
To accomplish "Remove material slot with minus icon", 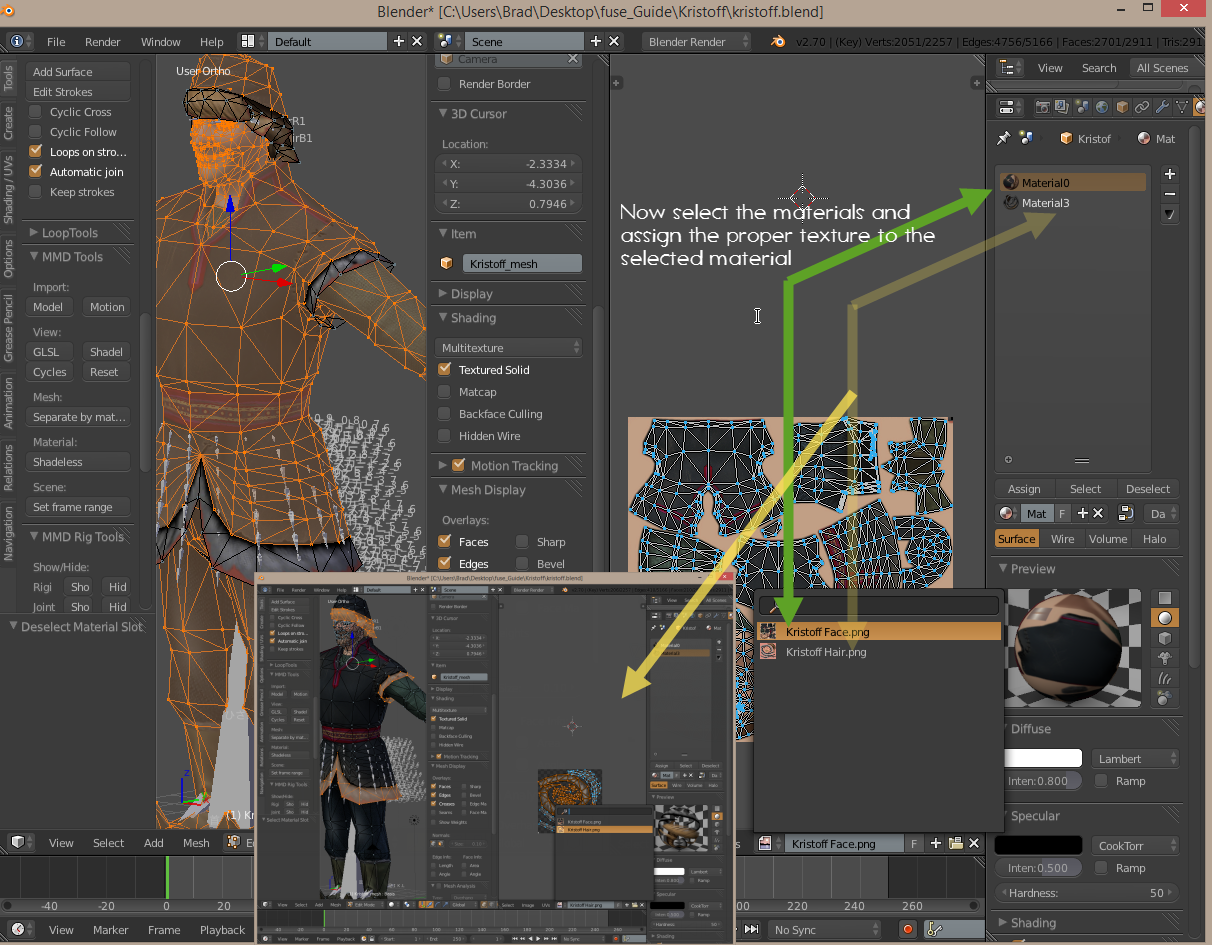I will pyautogui.click(x=1170, y=193).
